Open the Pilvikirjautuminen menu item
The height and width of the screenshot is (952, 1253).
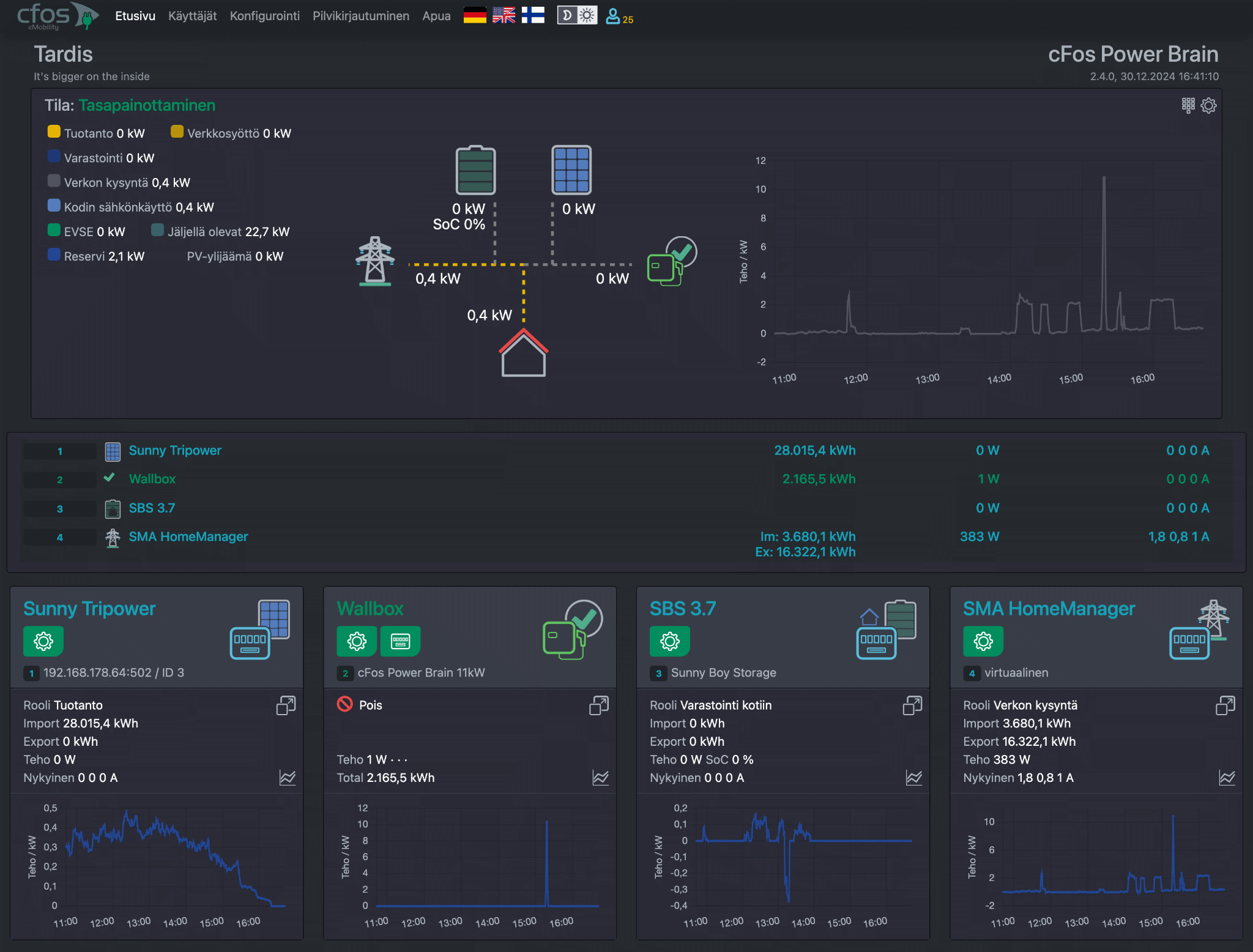pos(360,16)
